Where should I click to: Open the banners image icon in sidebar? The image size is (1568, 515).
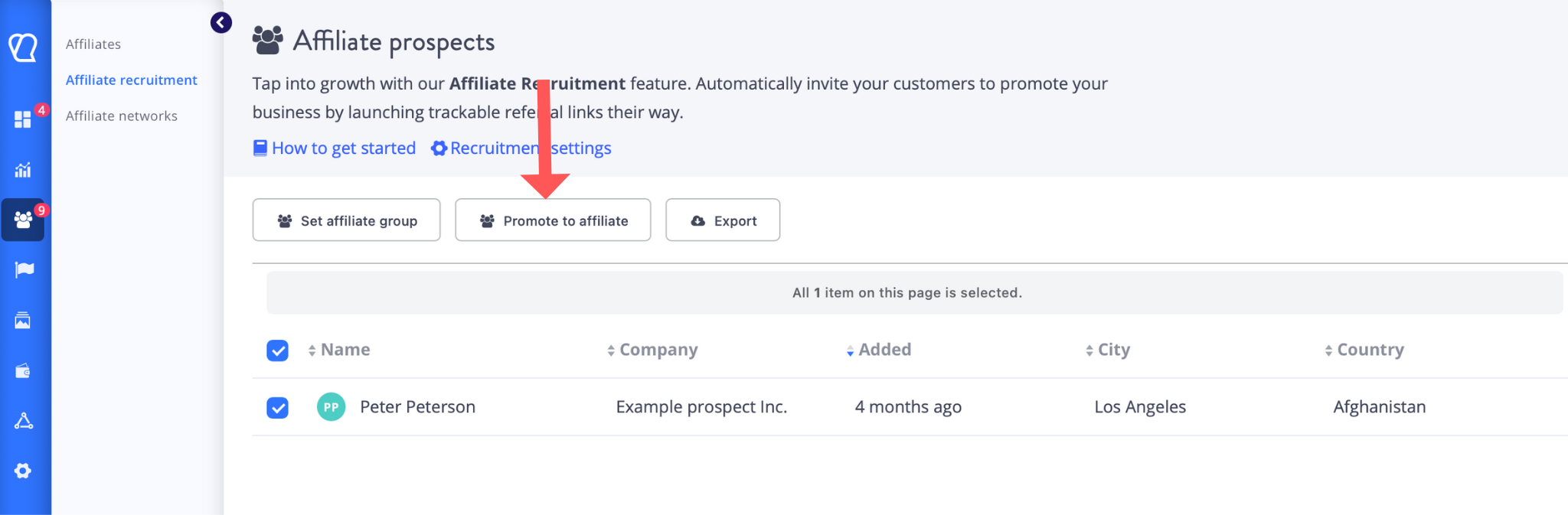click(23, 320)
